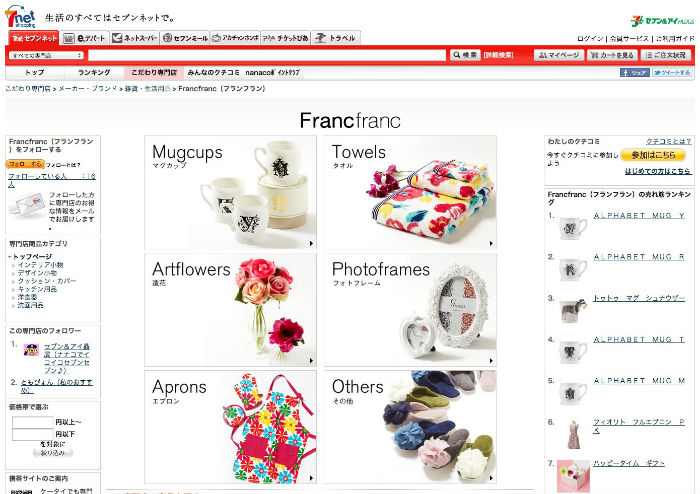Click the arrow icon on the Mugcups banner
This screenshot has width=700, height=494.
click(x=311, y=244)
